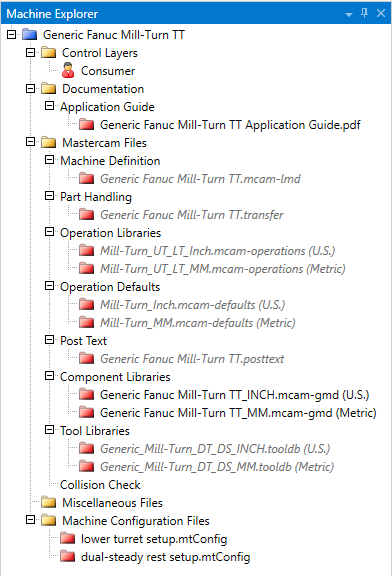The width and height of the screenshot is (392, 576).
Task: Select the Tool Libraries label
Action: point(95,431)
